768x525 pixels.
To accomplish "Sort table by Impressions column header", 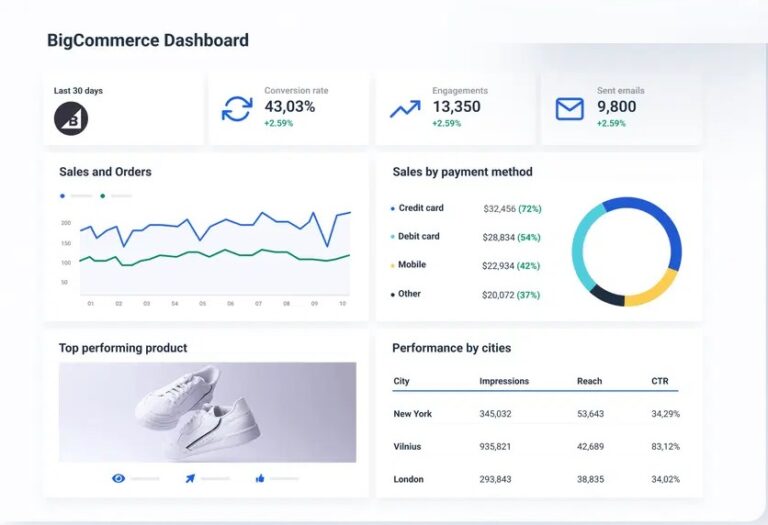I will (x=504, y=381).
